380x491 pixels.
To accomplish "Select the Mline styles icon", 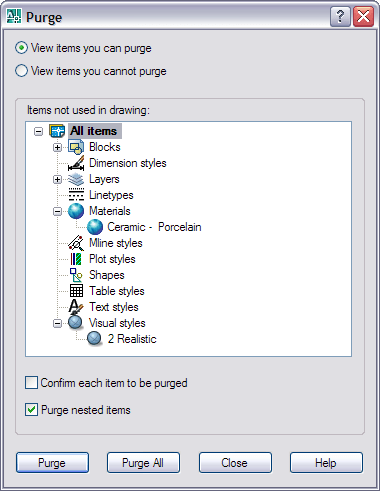I will [76, 243].
